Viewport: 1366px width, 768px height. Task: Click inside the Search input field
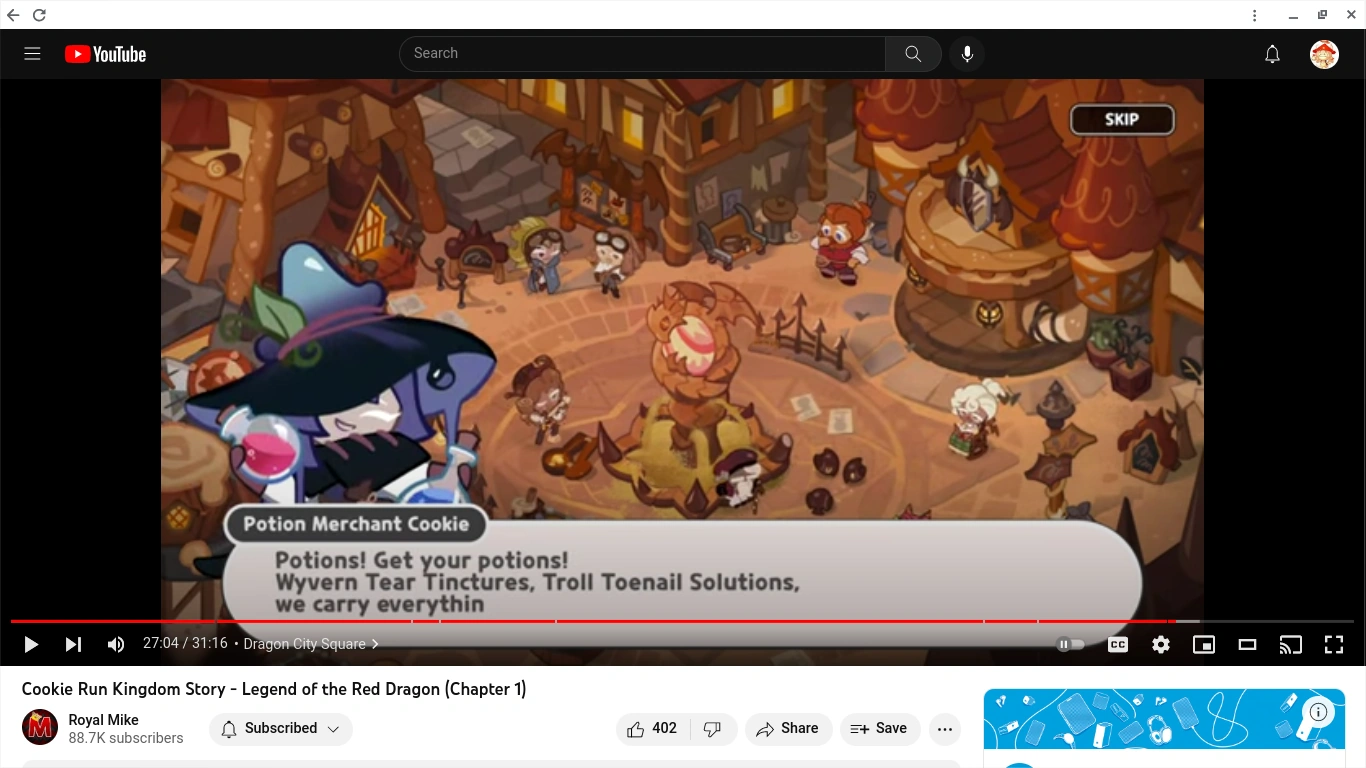[642, 54]
